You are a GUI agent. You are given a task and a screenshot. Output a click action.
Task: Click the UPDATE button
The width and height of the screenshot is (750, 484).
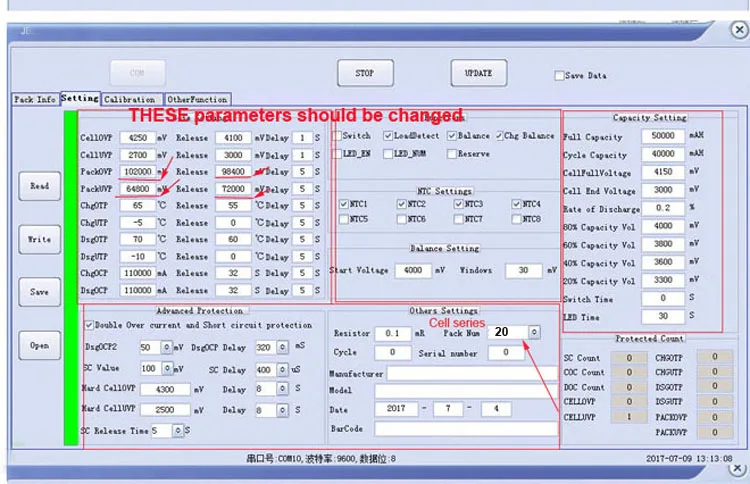(479, 73)
